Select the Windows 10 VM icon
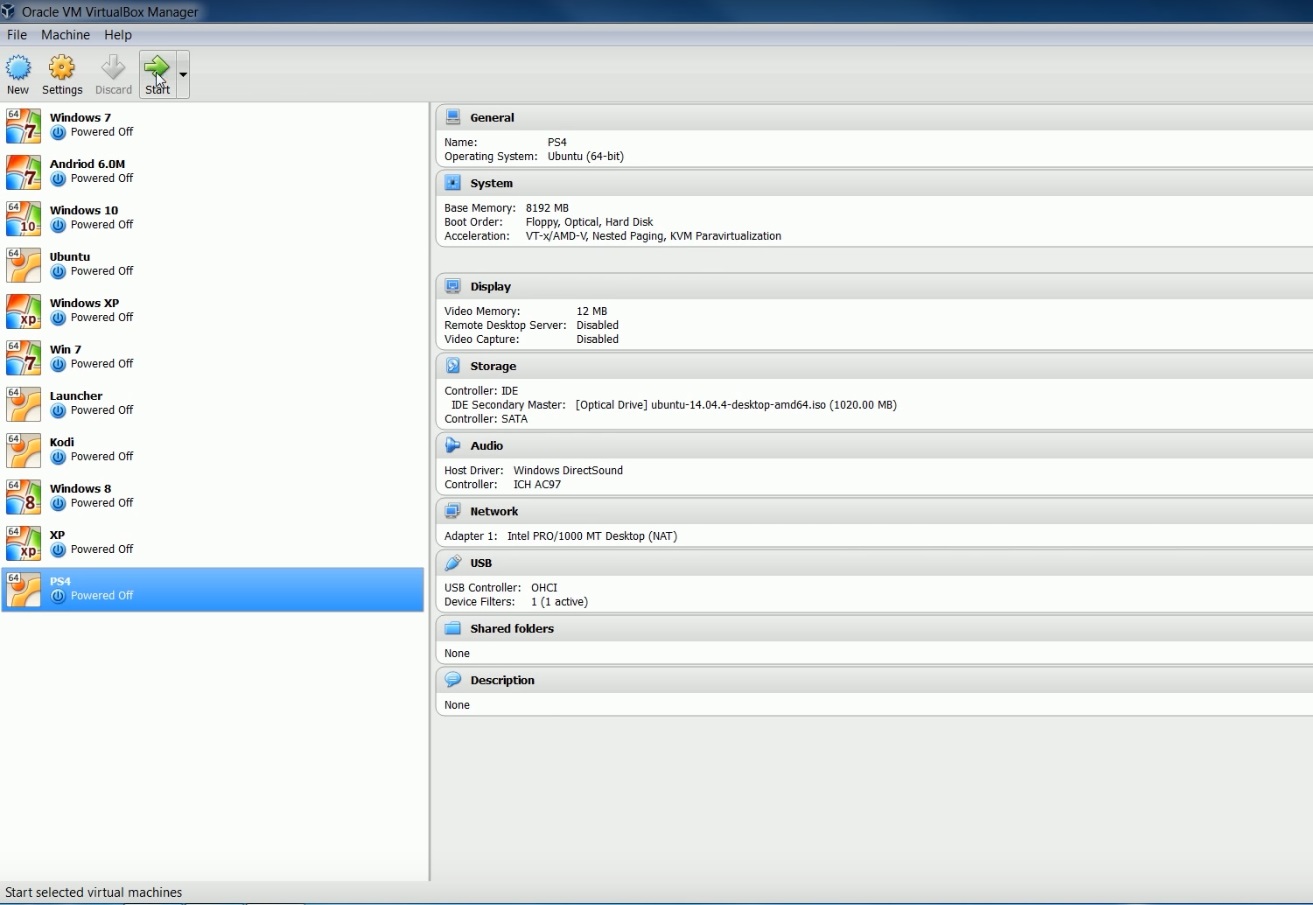The height and width of the screenshot is (905, 1313). (23, 218)
